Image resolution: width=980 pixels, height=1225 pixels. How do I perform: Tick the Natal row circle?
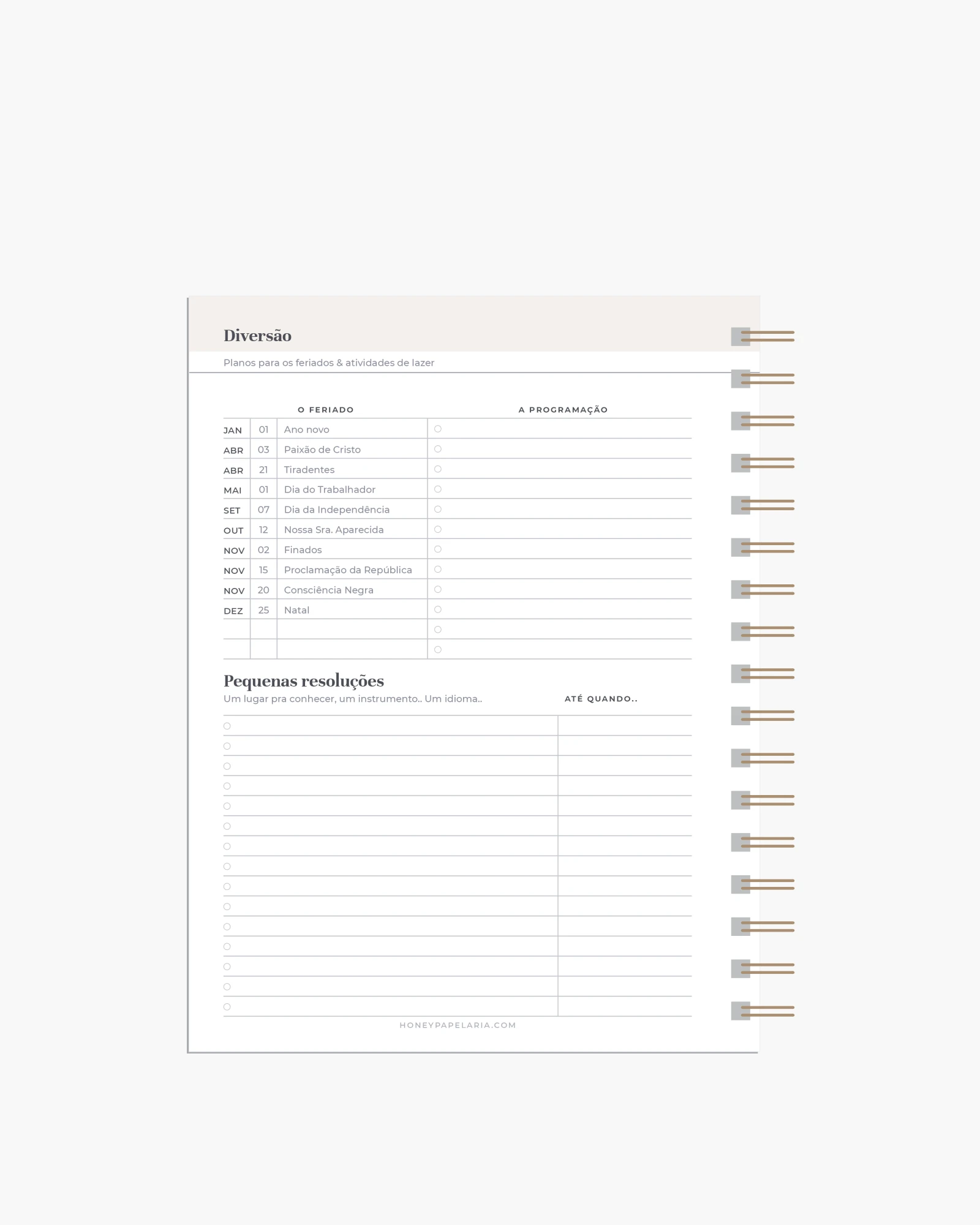(437, 609)
